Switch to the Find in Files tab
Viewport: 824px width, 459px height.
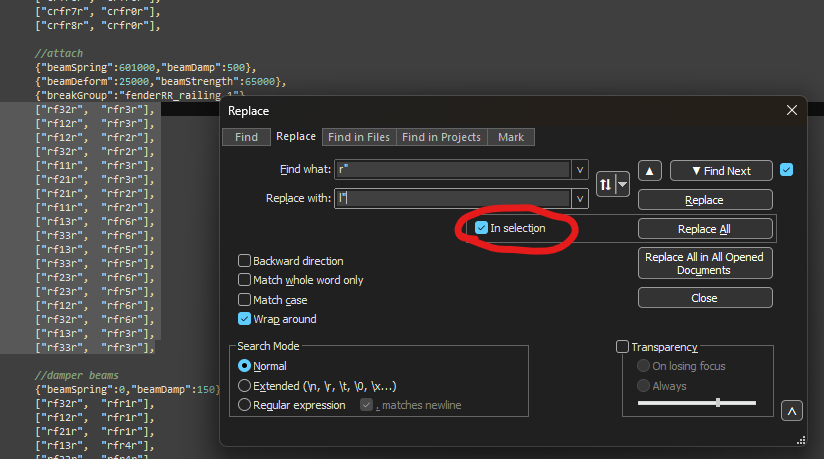(x=359, y=137)
